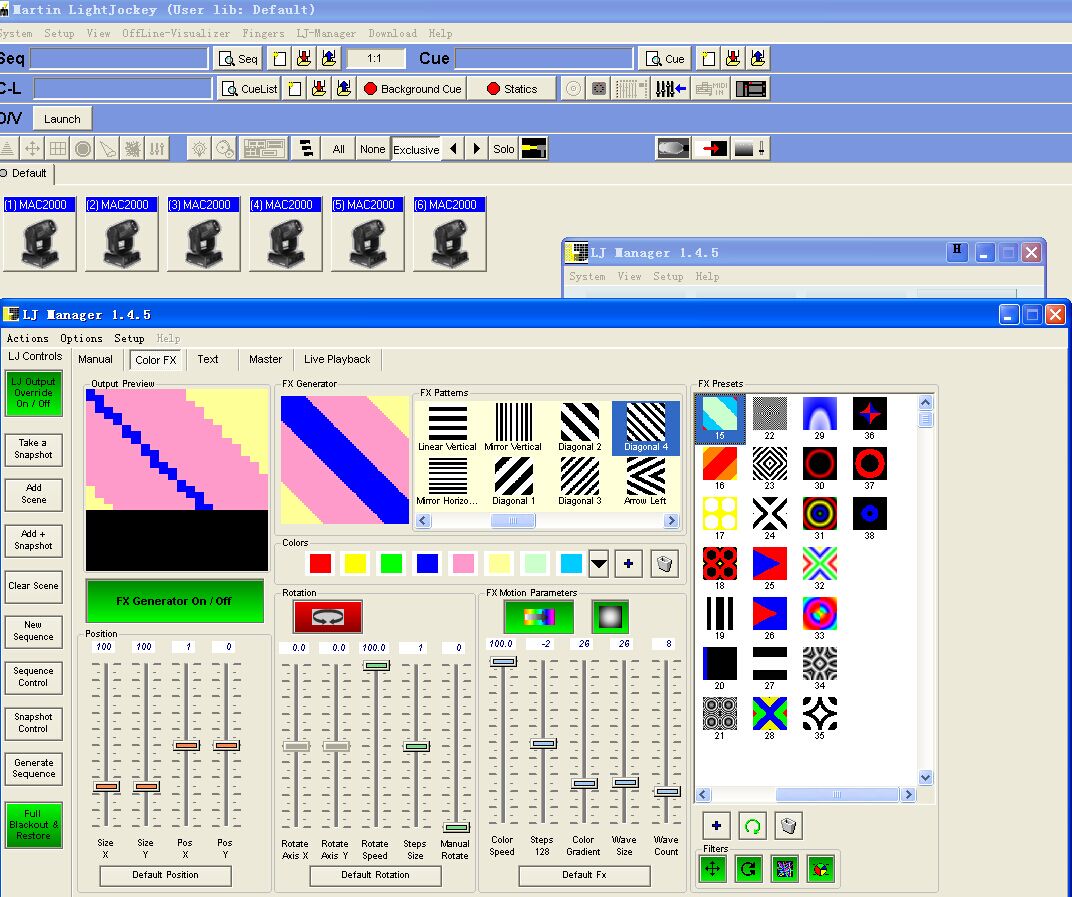Image resolution: width=1072 pixels, height=897 pixels.
Task: Click the green refresh preset icon
Action: tap(752, 826)
